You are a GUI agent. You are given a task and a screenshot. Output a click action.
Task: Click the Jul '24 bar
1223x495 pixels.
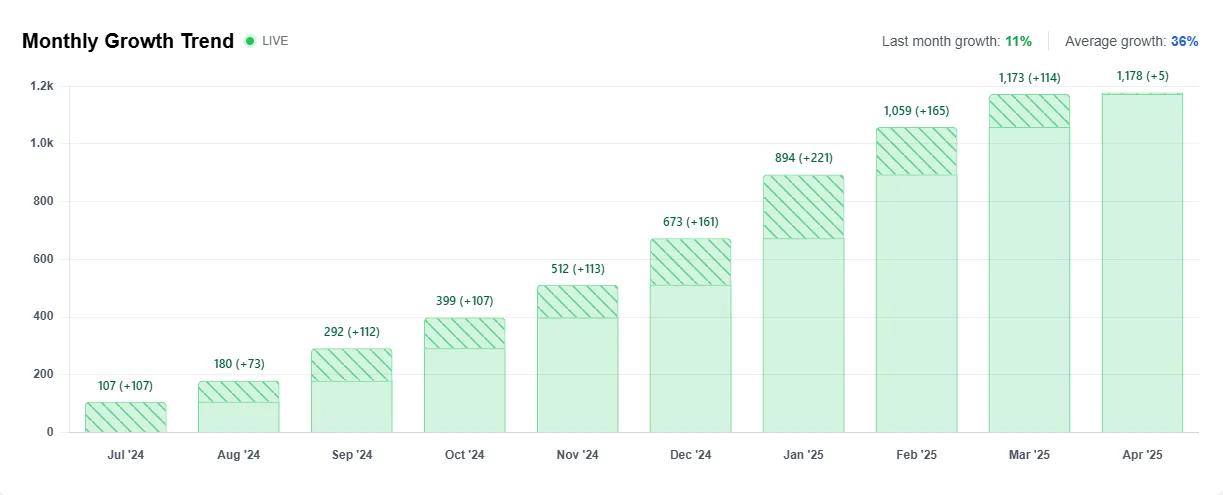126,417
